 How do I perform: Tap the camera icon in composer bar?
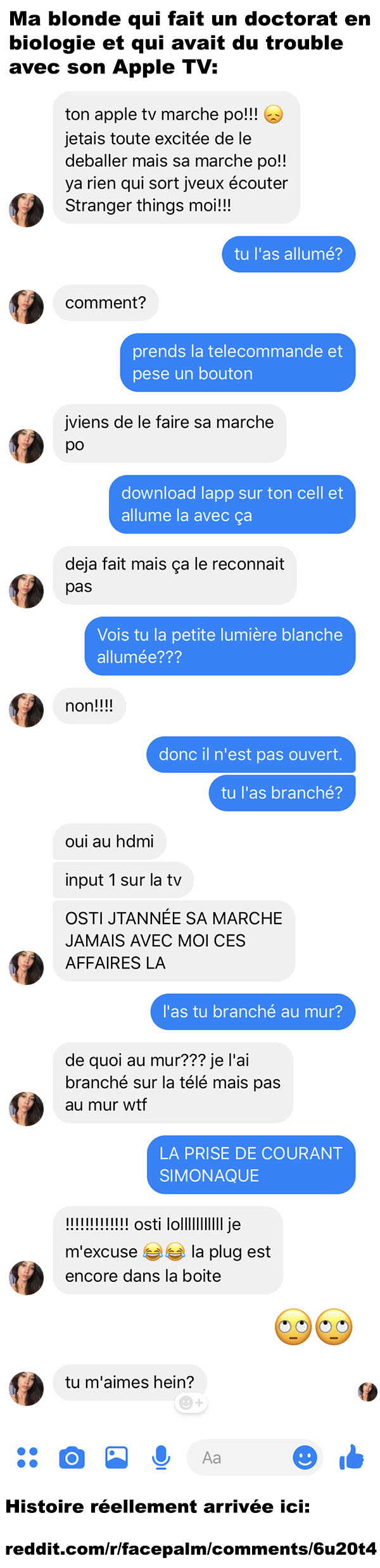[72, 1457]
